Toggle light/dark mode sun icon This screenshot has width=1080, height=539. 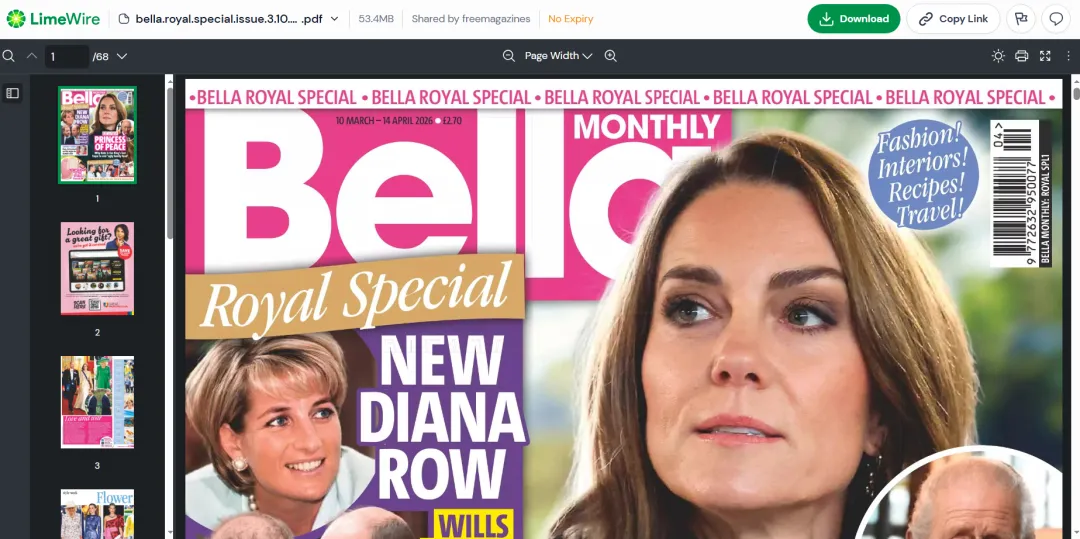pyautogui.click(x=998, y=56)
